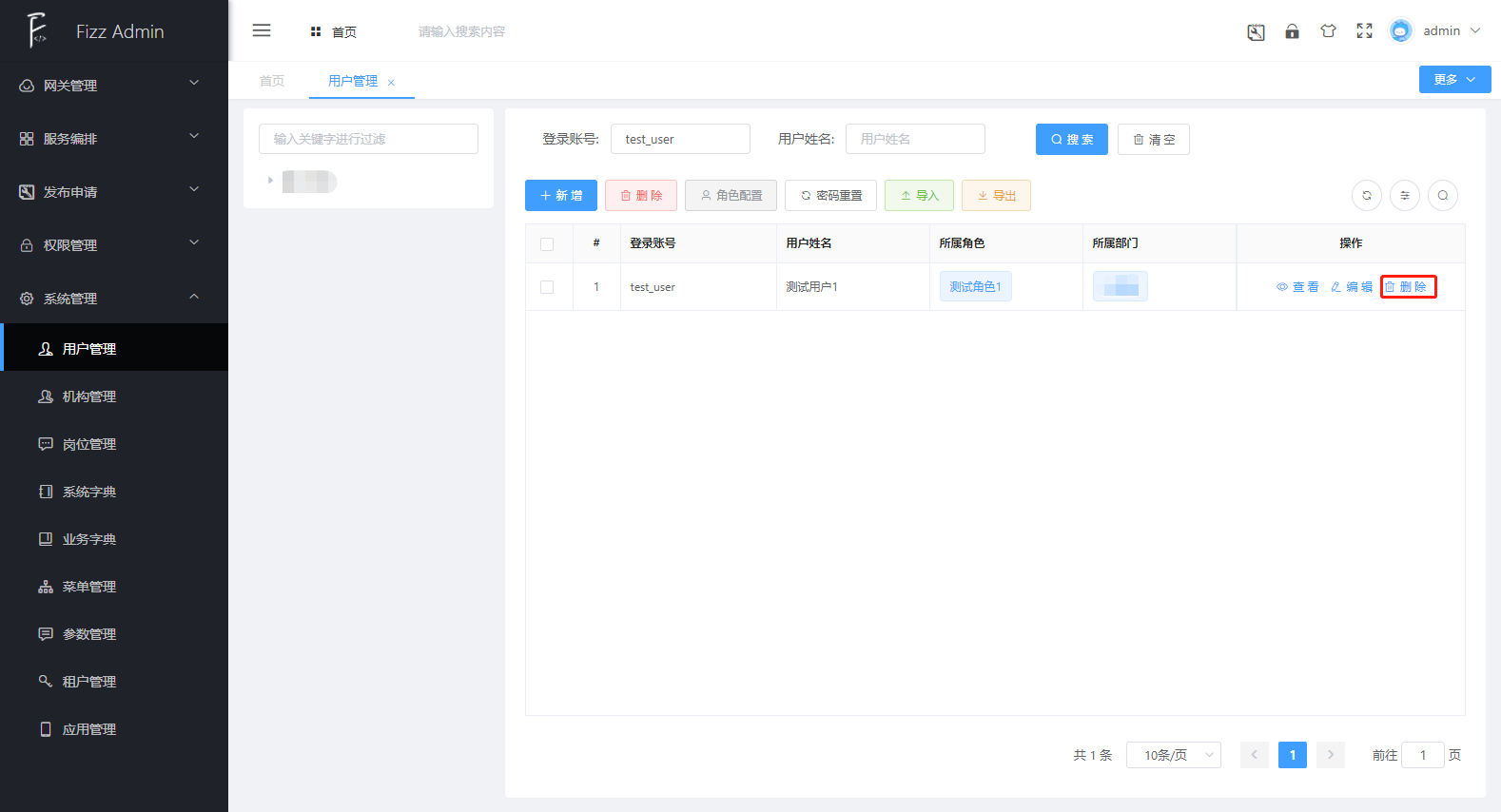Click the 导出 button
The height and width of the screenshot is (812, 1501).
pyautogui.click(x=996, y=195)
